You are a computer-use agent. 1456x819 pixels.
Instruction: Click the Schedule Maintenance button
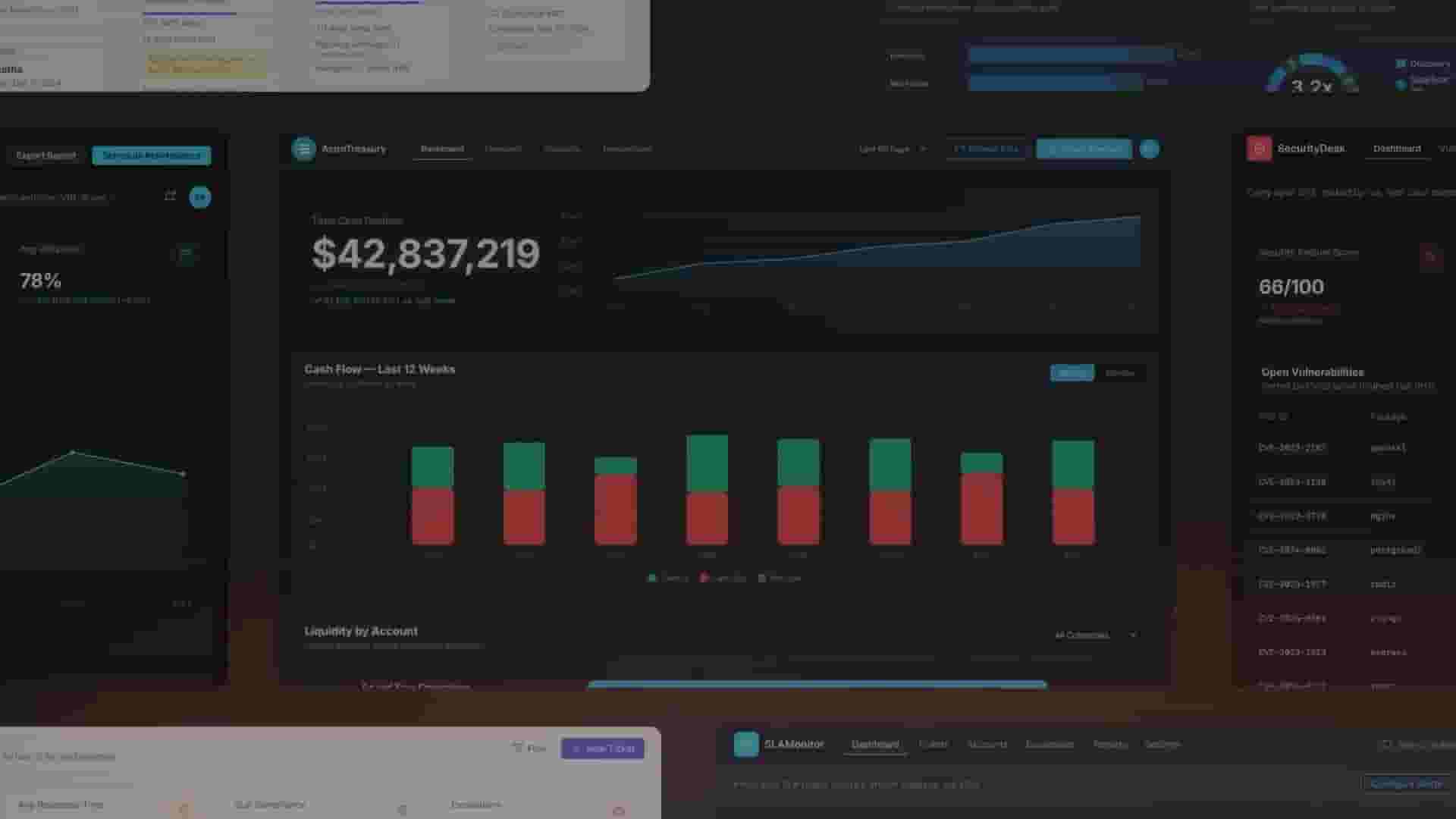(152, 155)
